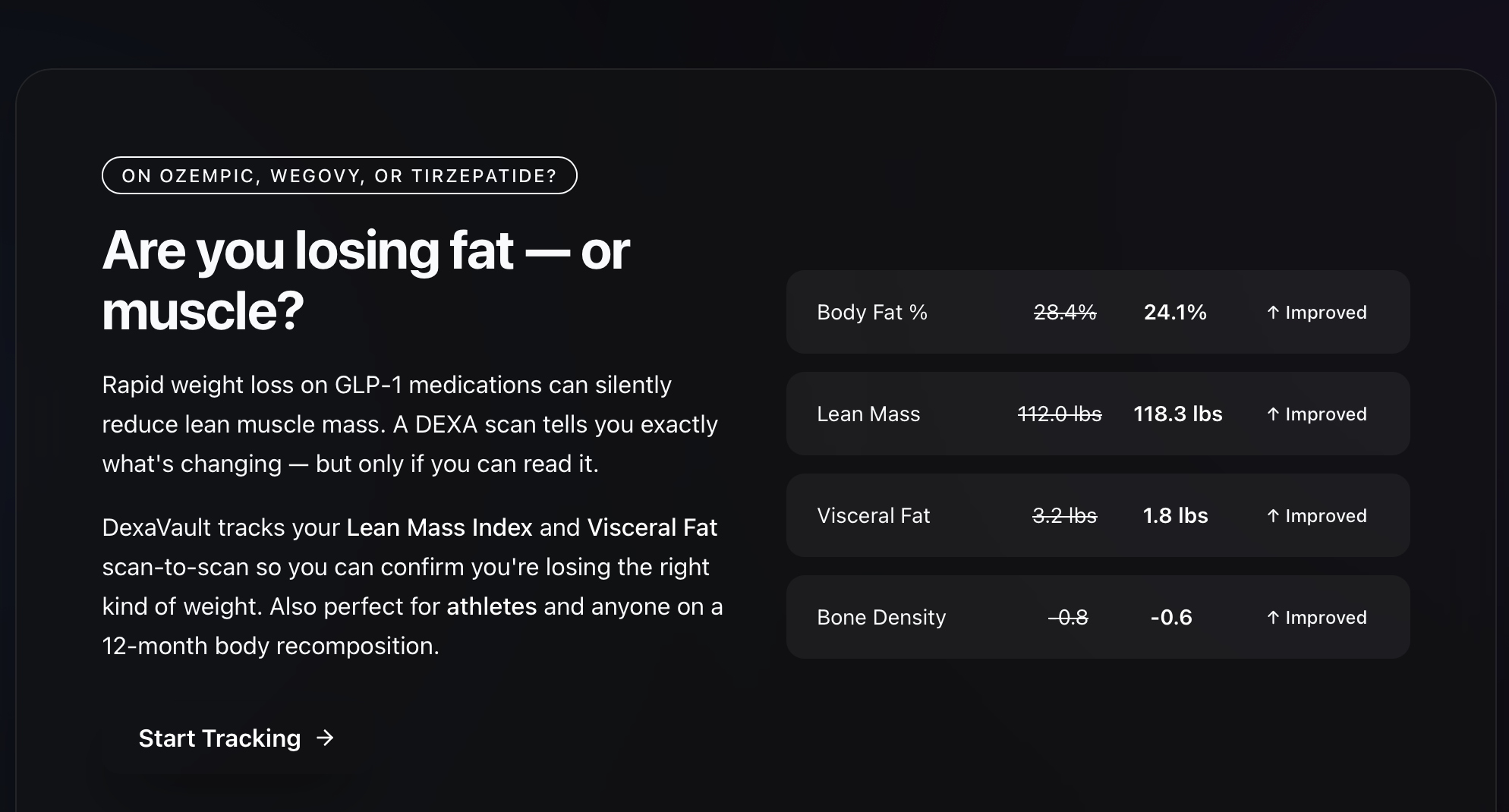The height and width of the screenshot is (812, 1509).
Task: Click the struck-through 3.2 lbs value
Action: tap(1064, 516)
